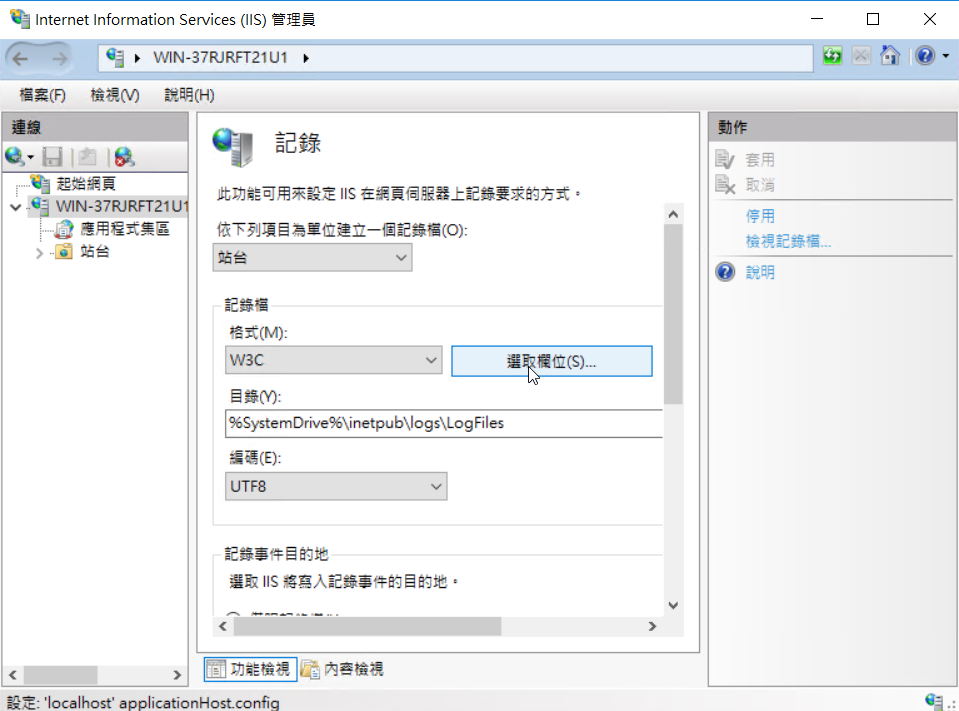Click the delete connection icon in connections toolbar
The height and width of the screenshot is (711, 959).
(x=124, y=157)
